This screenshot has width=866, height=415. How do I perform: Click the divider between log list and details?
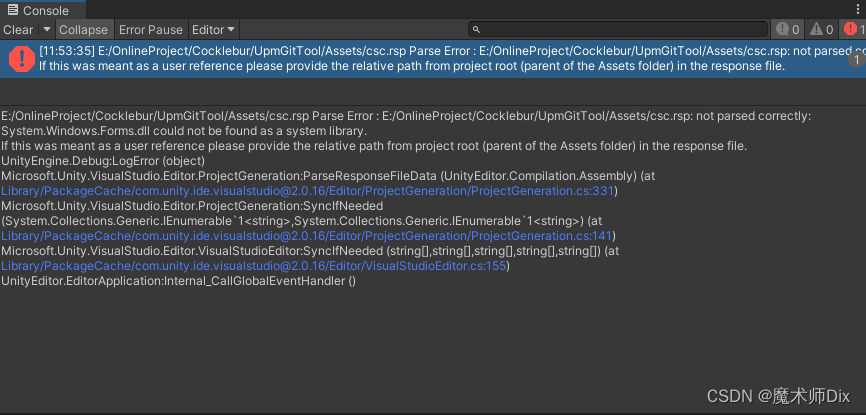[433, 105]
